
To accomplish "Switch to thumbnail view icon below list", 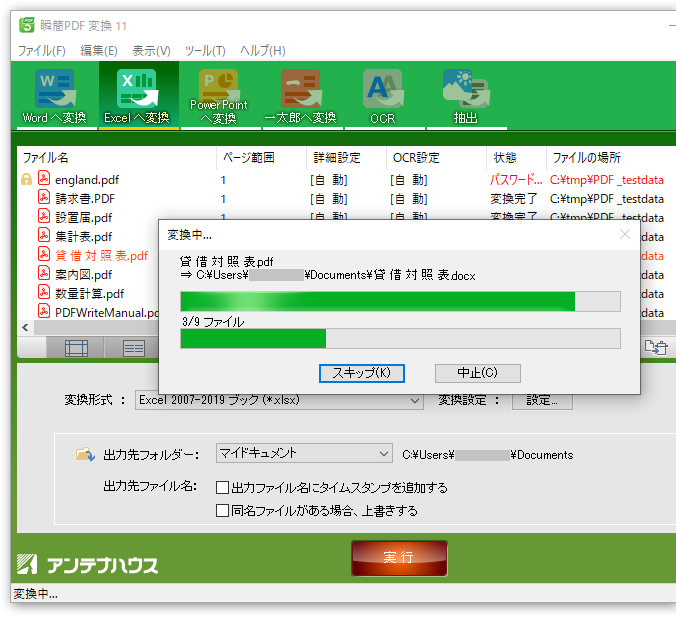I will pos(76,348).
